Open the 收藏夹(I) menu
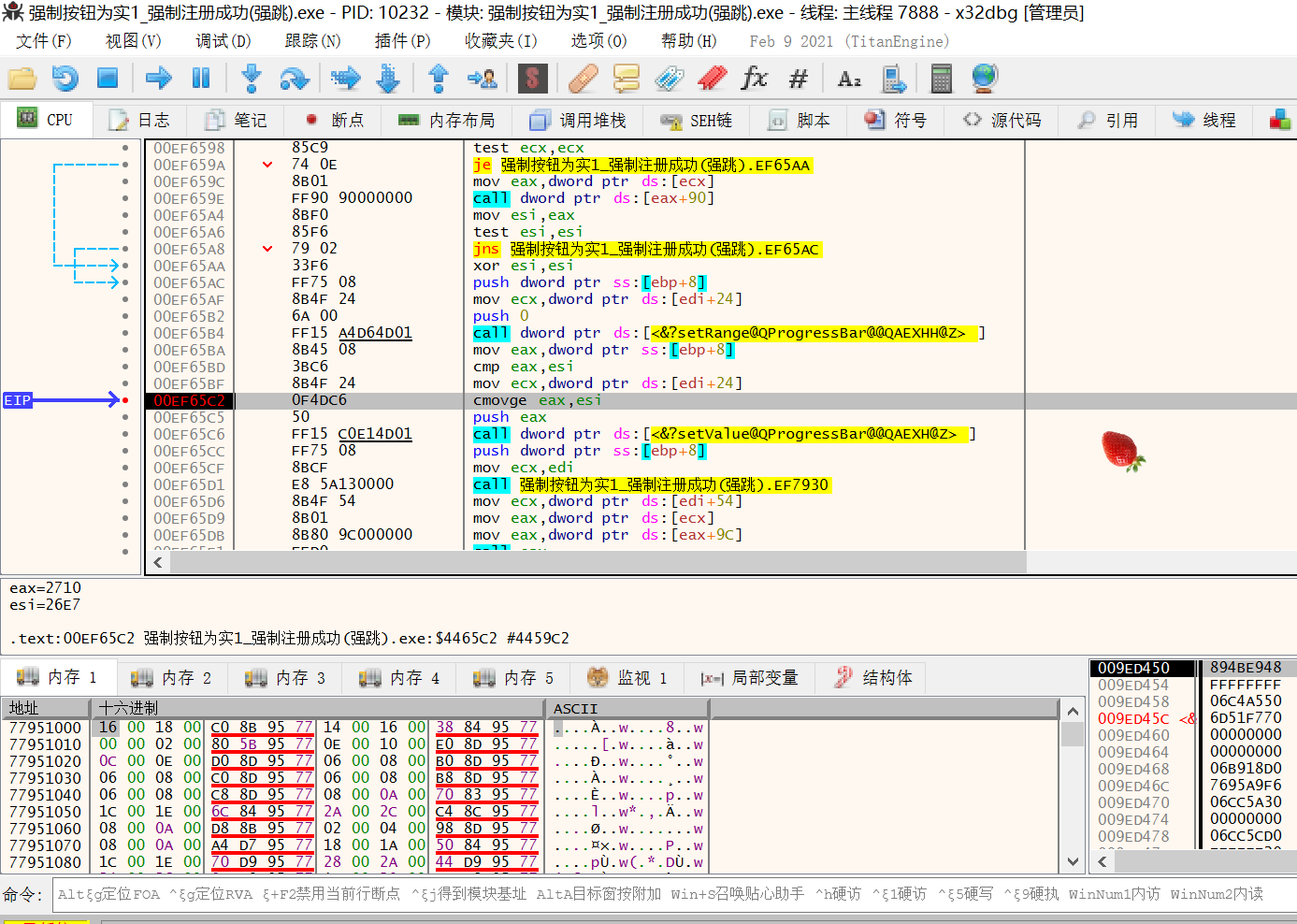Screen dimensions: 1297x924 point(501,41)
